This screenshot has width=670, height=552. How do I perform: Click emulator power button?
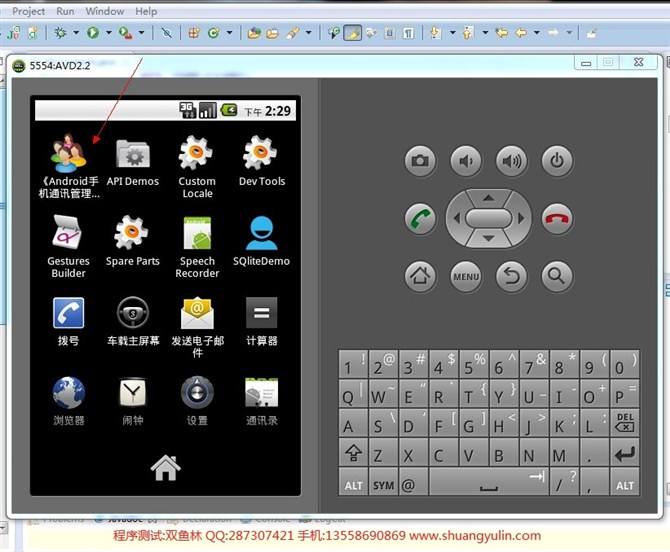tap(557, 161)
